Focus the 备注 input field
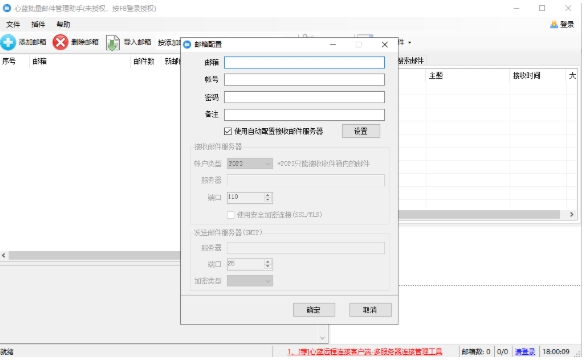Screen dimensions: 585x360 304,115
